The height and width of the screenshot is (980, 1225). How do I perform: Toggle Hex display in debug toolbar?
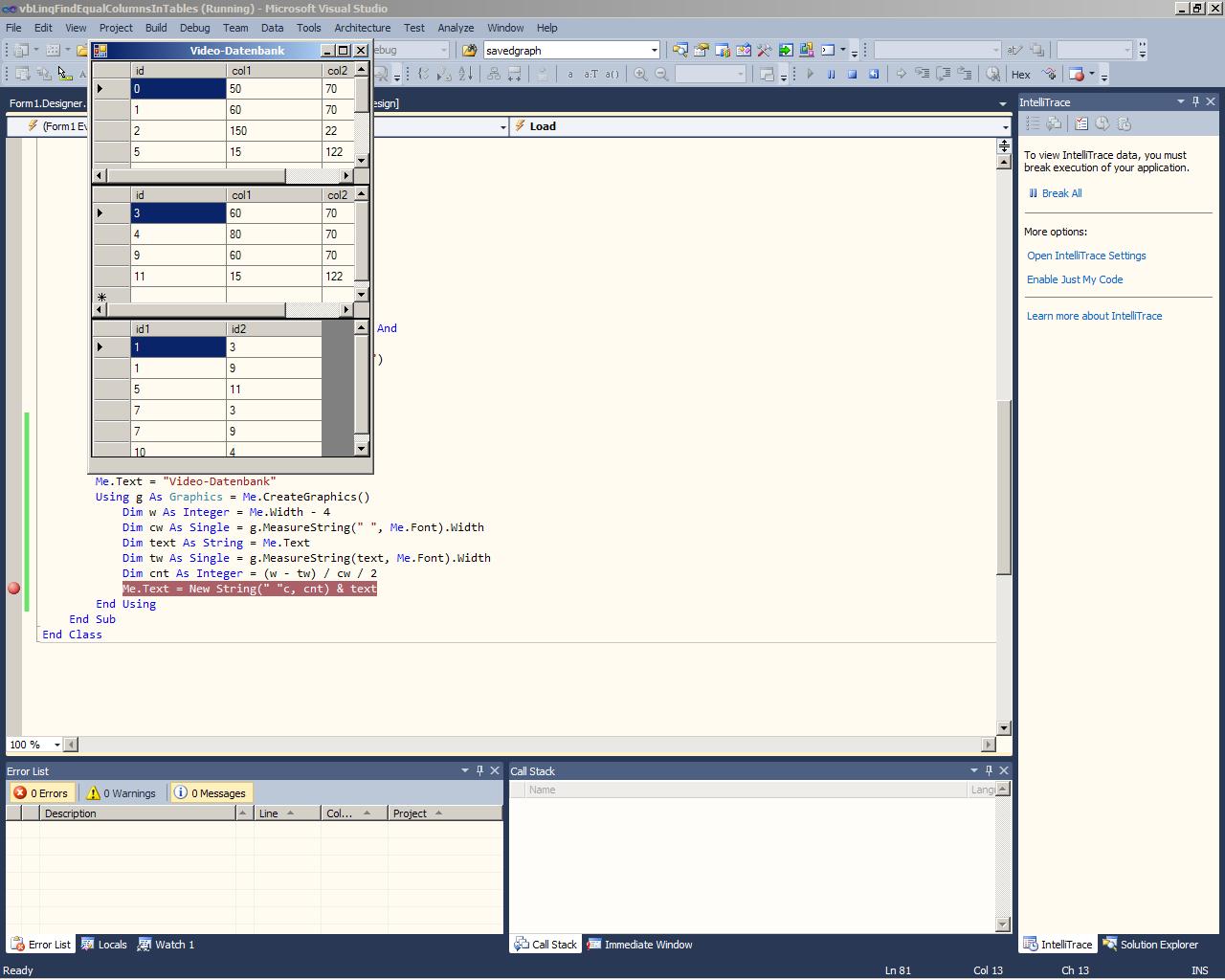click(1021, 74)
